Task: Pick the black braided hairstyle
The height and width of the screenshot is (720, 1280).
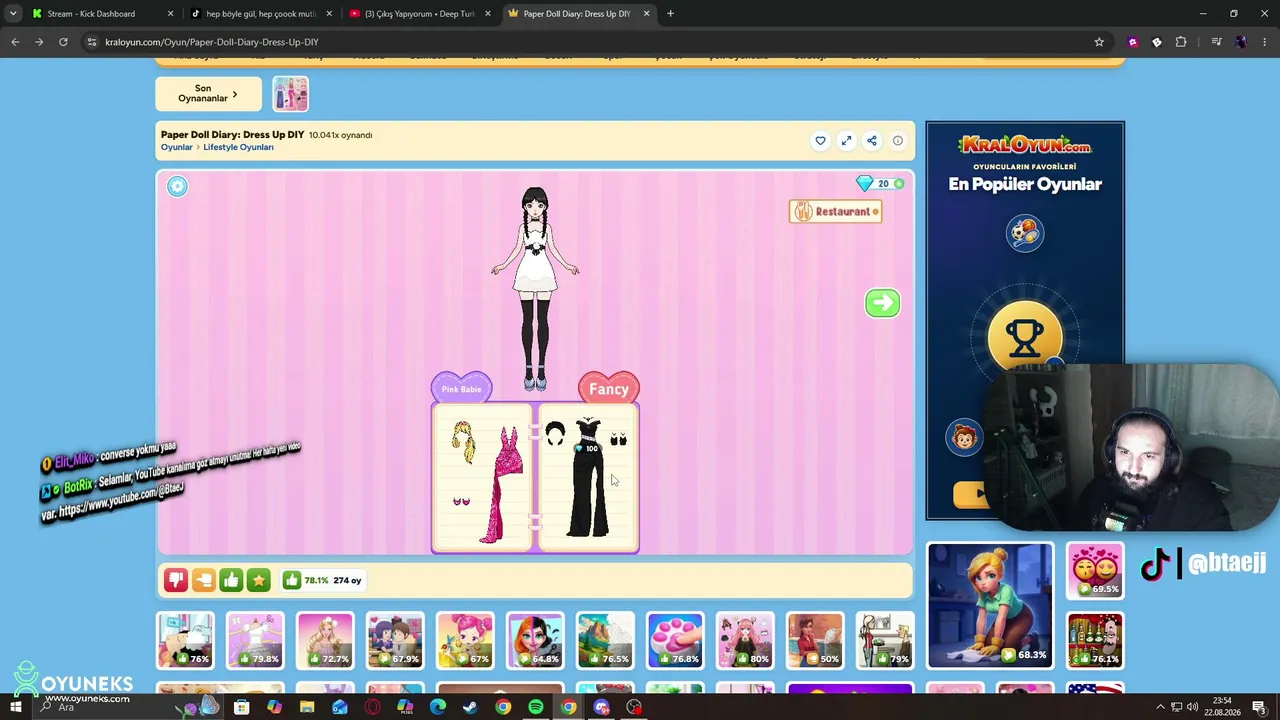Action: (x=555, y=433)
